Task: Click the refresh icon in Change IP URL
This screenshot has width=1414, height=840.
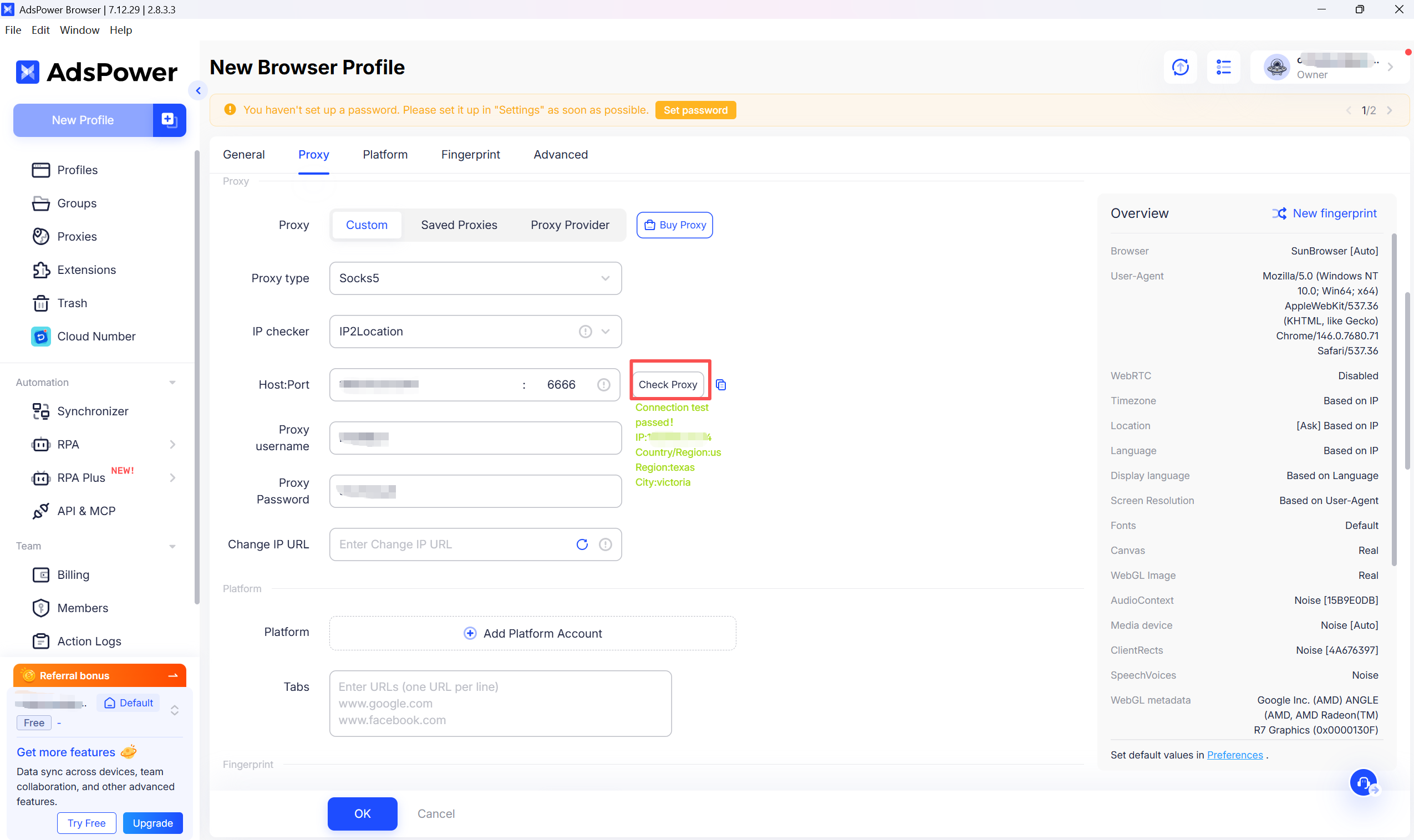Action: [582, 544]
